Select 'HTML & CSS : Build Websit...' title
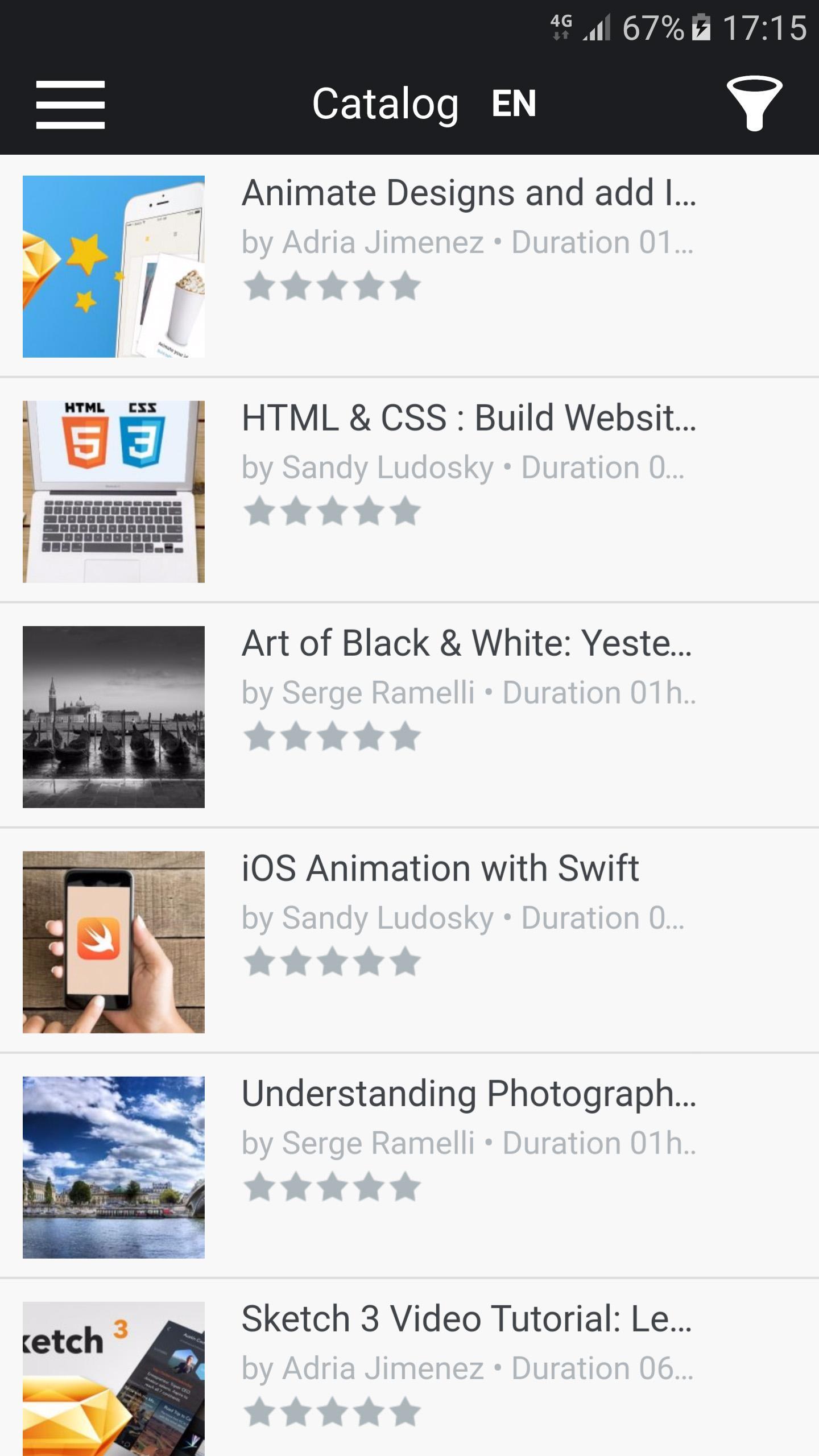This screenshot has width=819, height=1456. coord(469,418)
